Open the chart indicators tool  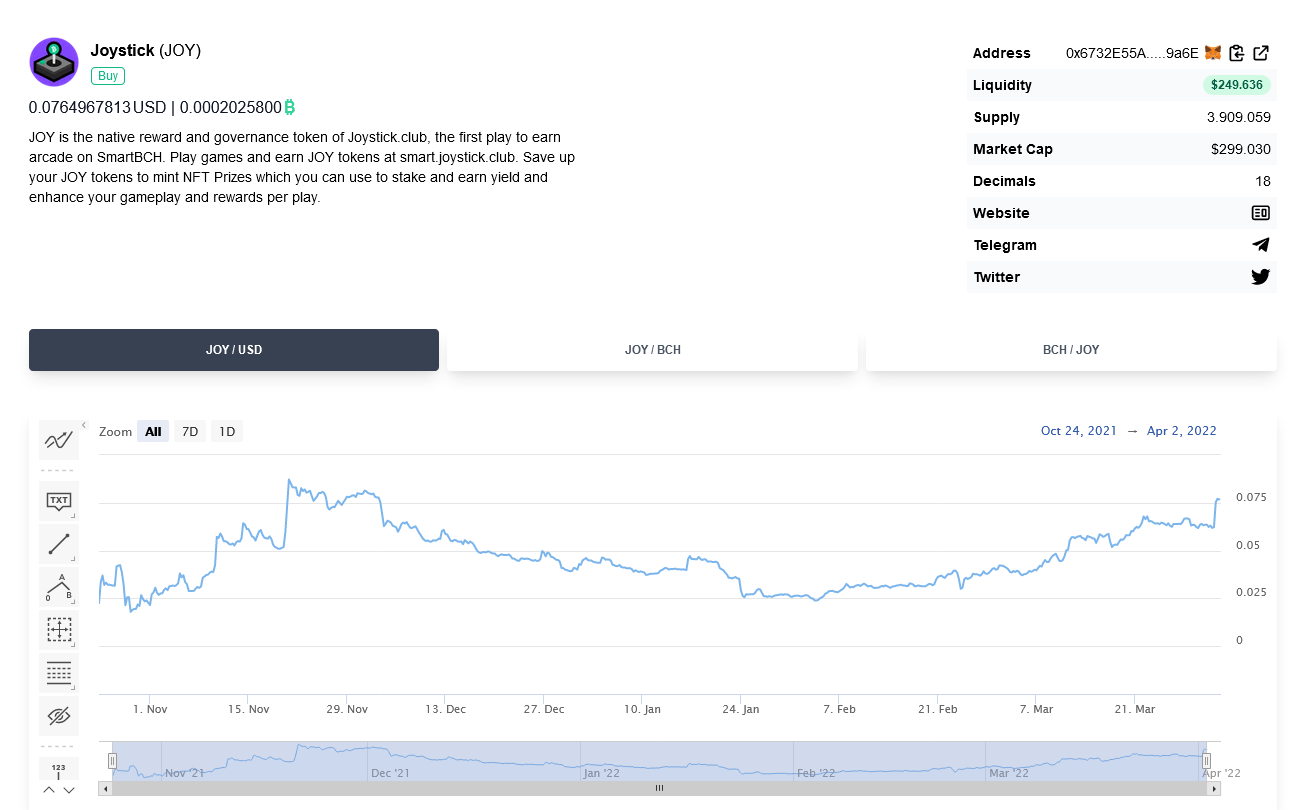pyautogui.click(x=59, y=440)
